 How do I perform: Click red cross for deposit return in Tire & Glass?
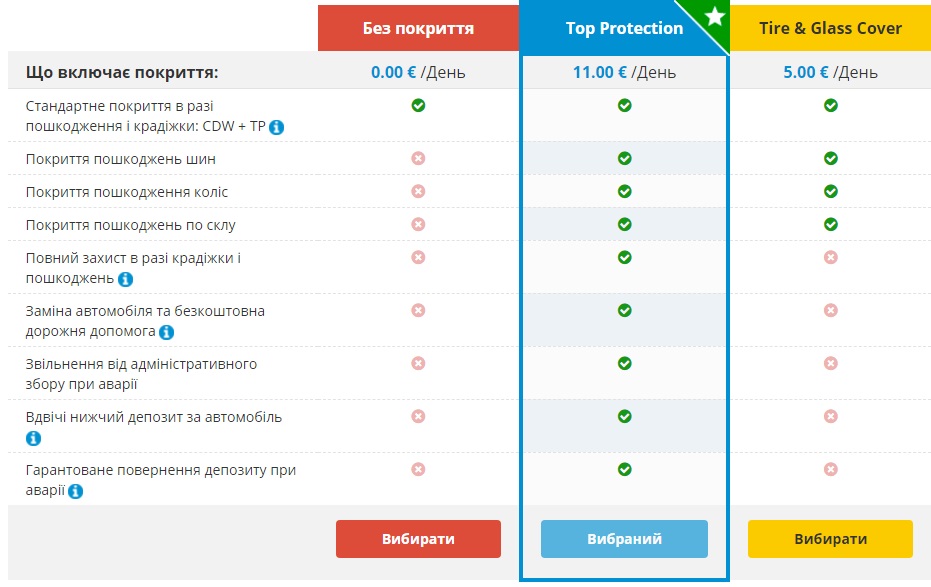pos(831,469)
